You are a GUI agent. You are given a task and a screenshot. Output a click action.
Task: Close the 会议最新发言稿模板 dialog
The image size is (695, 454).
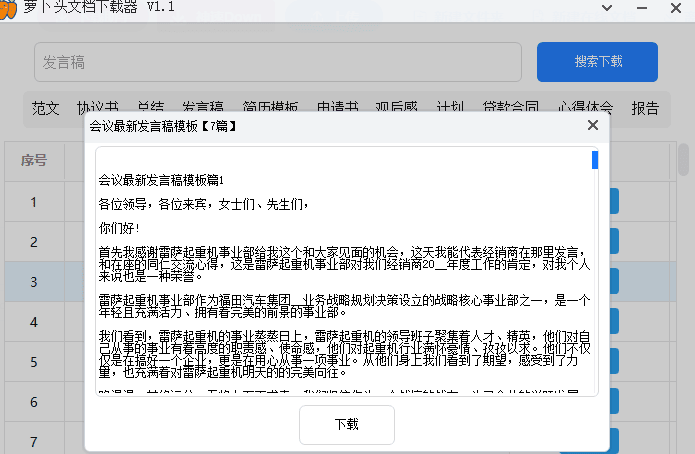[593, 126]
